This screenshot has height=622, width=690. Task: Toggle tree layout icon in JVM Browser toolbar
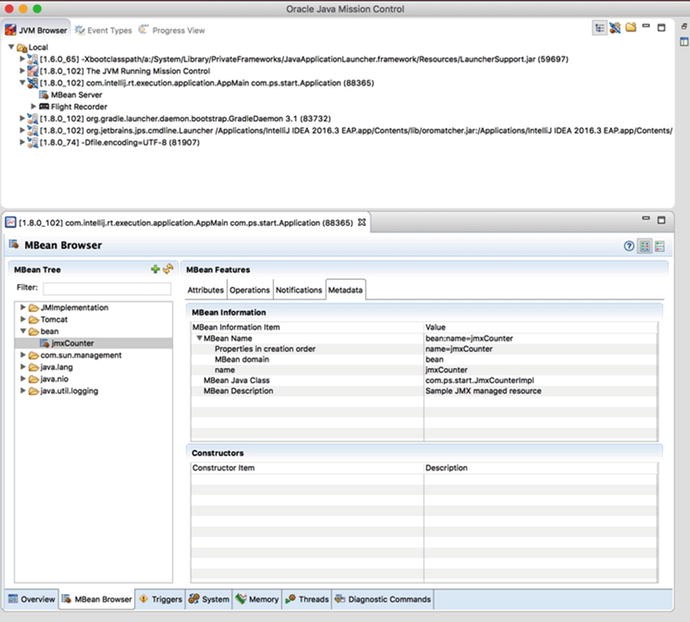point(599,28)
